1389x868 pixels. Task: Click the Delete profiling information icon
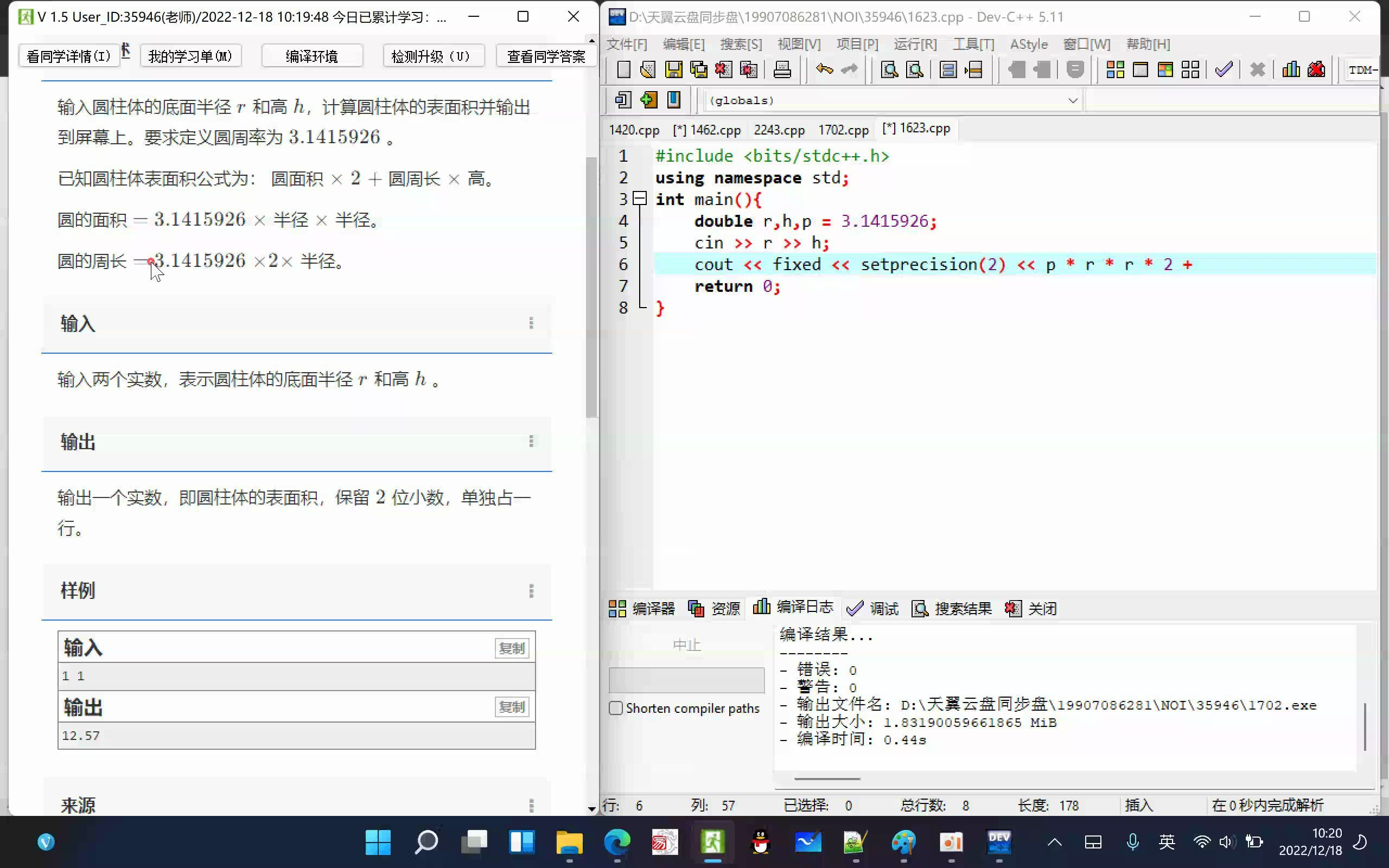point(1316,70)
